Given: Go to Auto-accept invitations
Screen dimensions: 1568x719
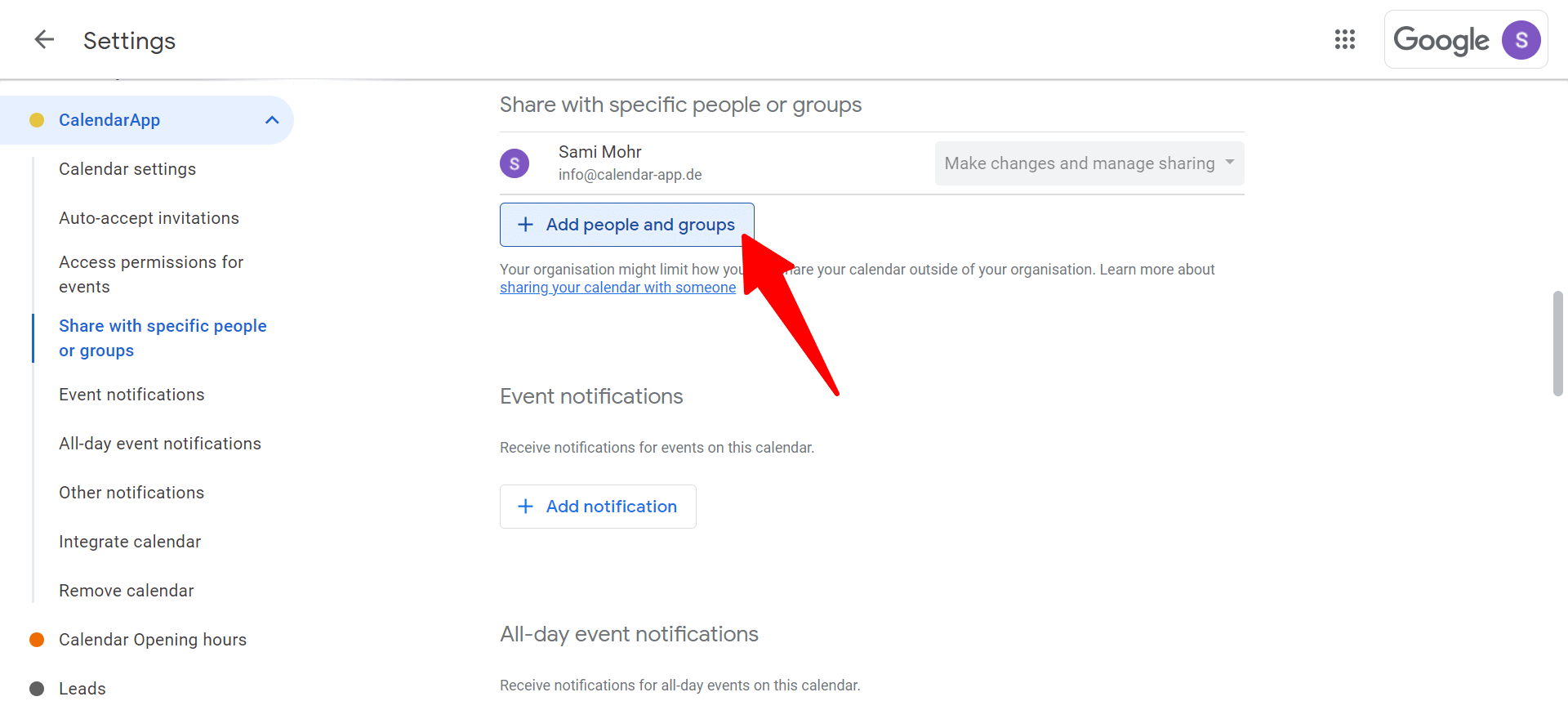Looking at the screenshot, I should point(149,218).
